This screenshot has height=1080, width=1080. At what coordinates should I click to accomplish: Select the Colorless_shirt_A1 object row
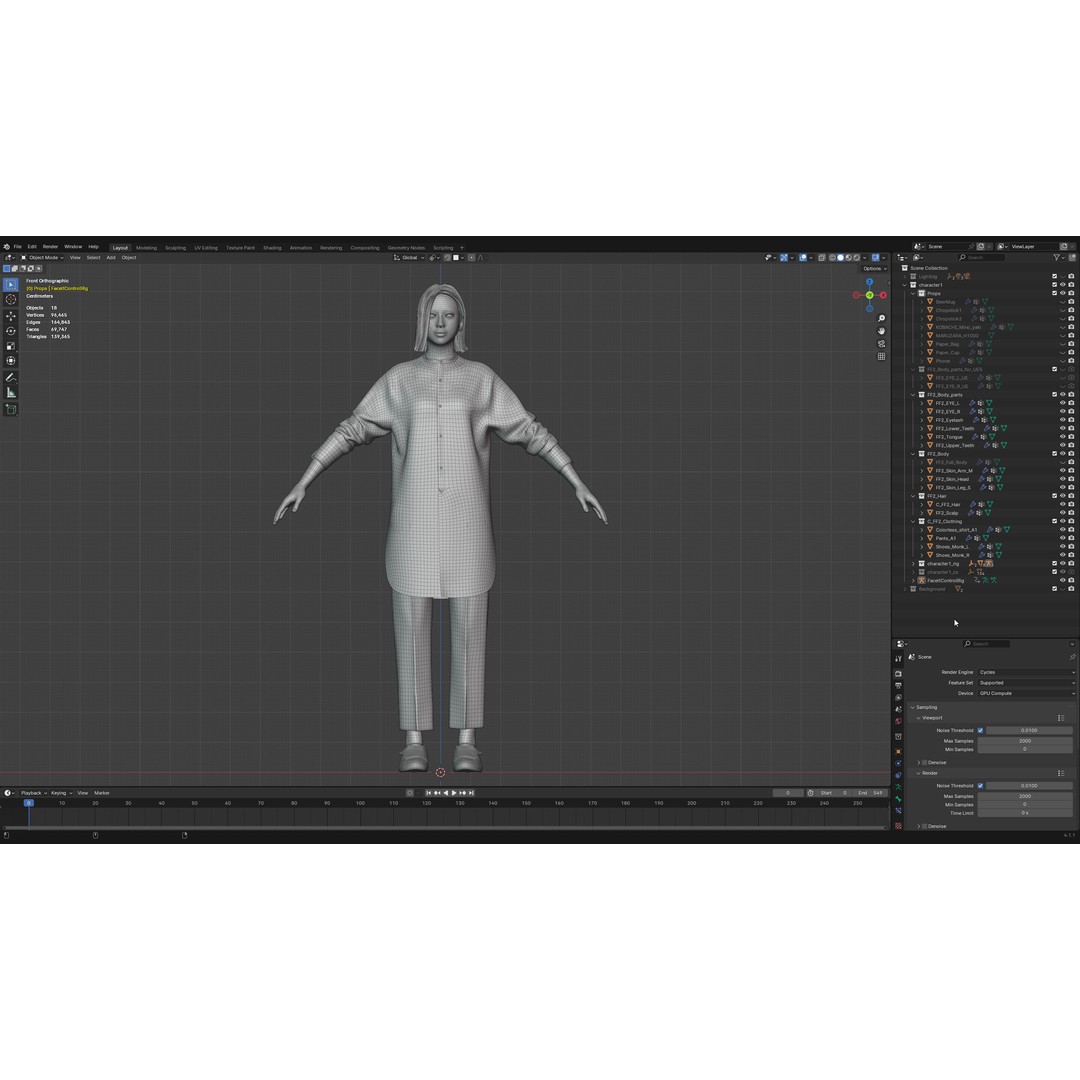tap(956, 530)
